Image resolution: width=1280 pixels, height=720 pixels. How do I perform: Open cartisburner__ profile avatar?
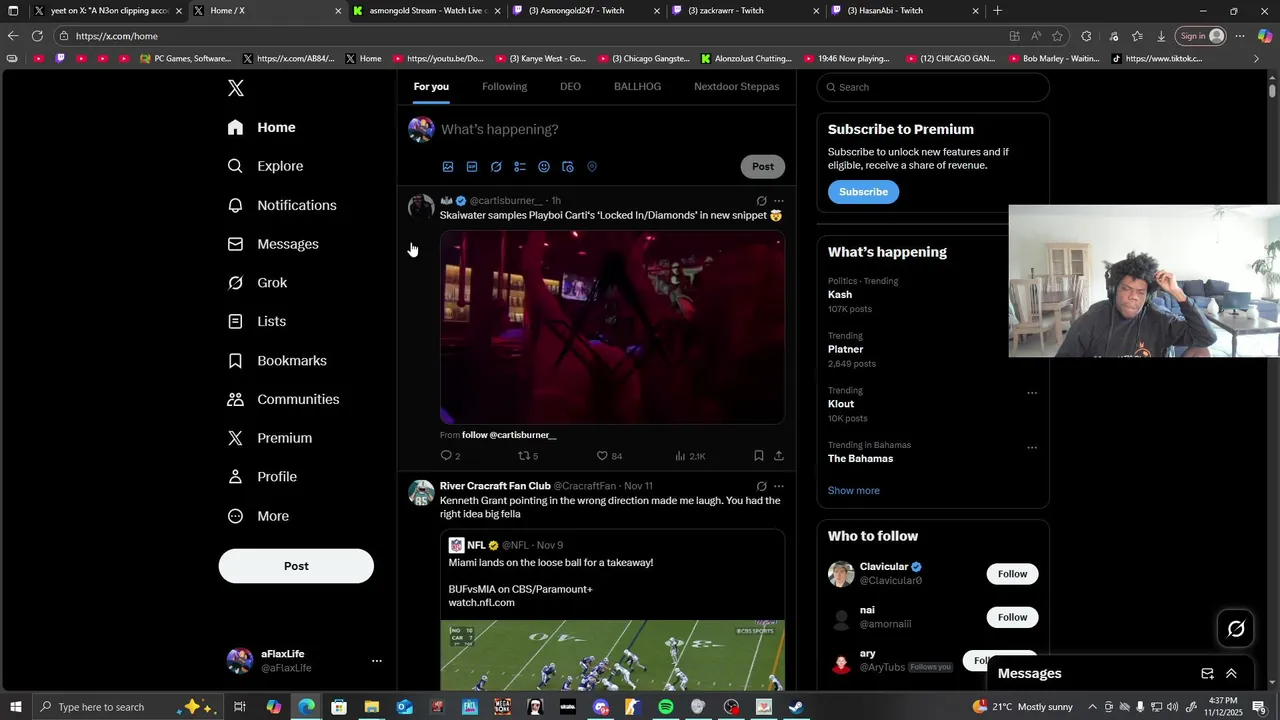coord(421,207)
